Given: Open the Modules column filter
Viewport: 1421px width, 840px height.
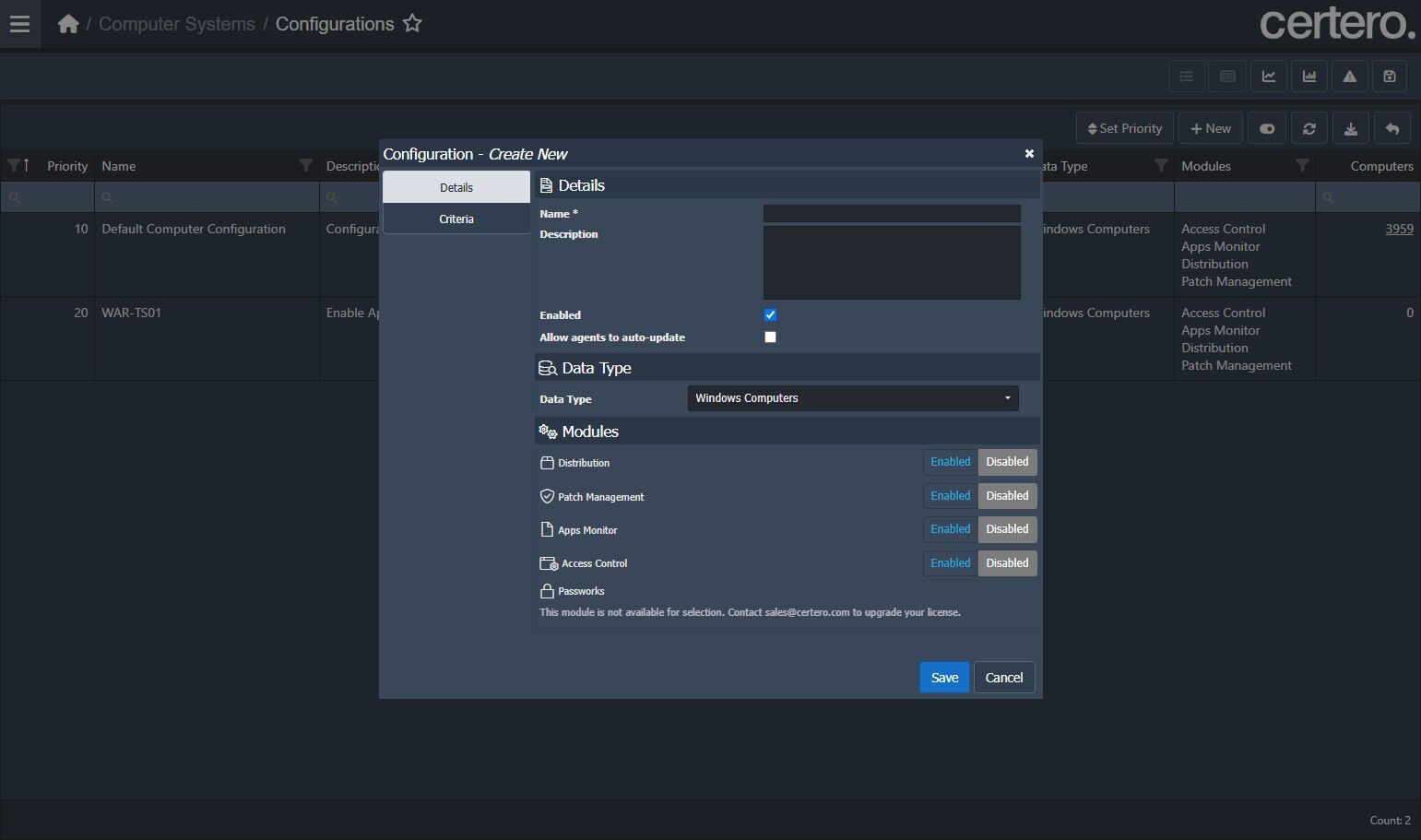Looking at the screenshot, I should click(1301, 166).
